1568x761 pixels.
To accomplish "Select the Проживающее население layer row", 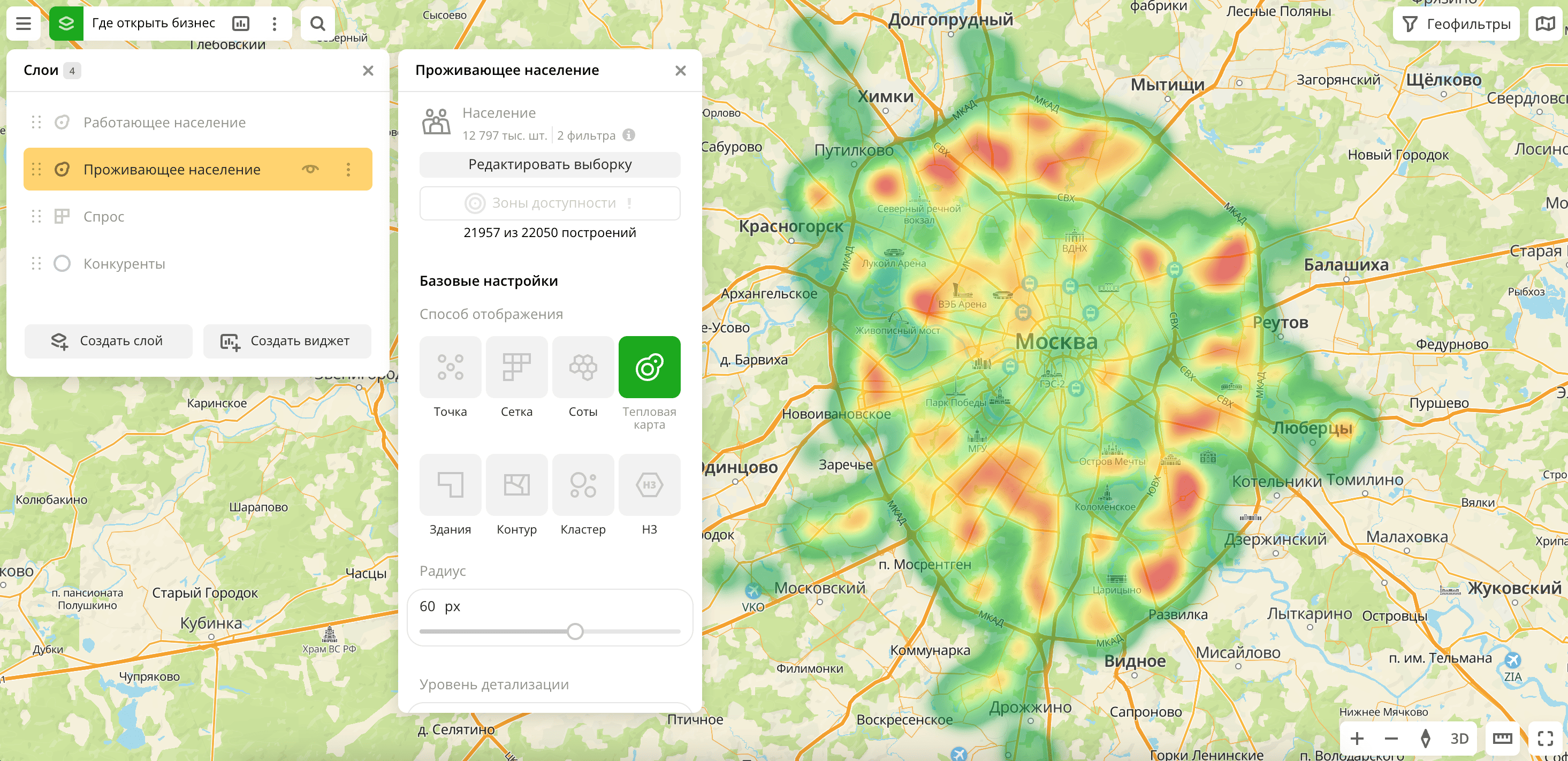I will click(198, 169).
